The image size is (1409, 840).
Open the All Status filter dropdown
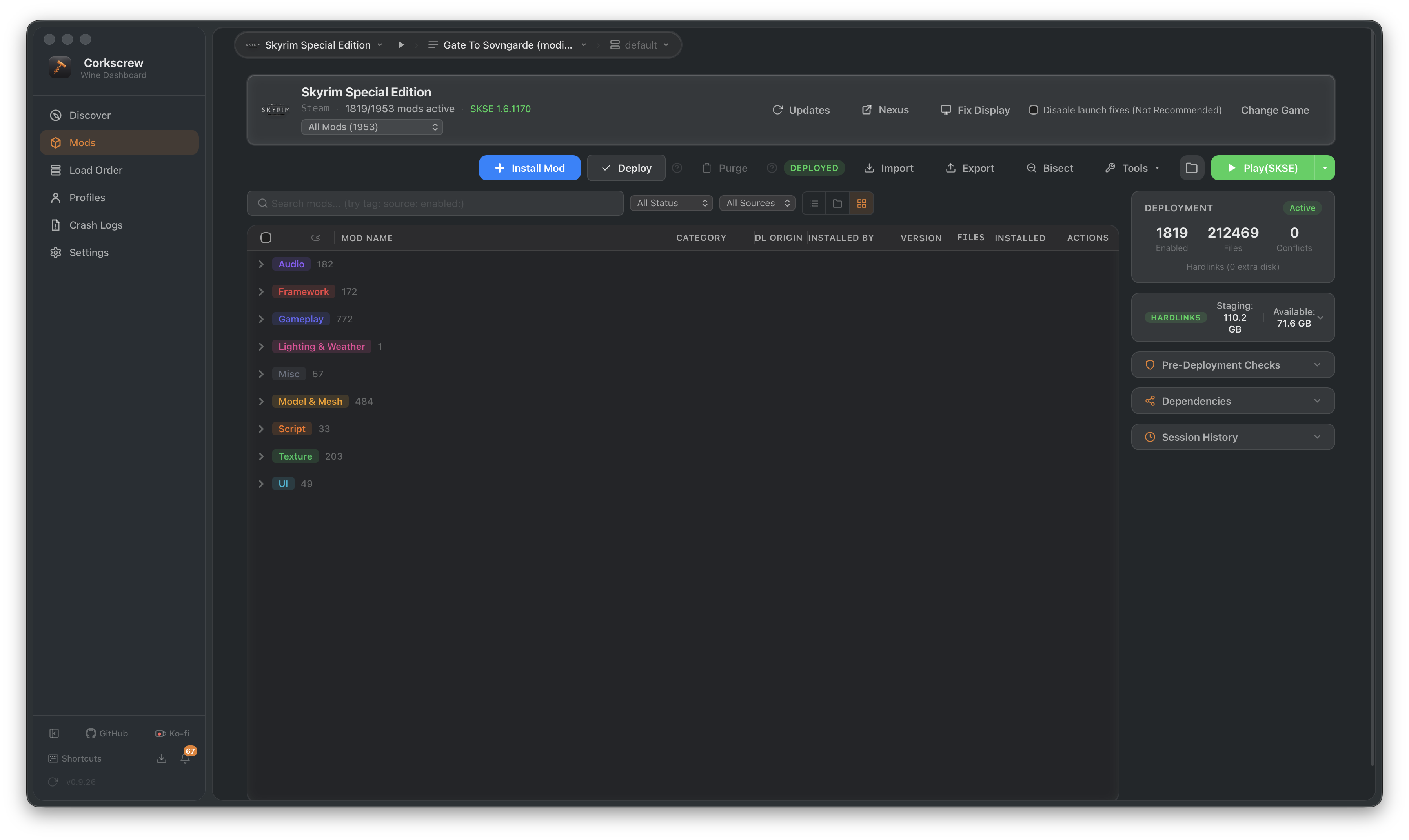[x=671, y=203]
